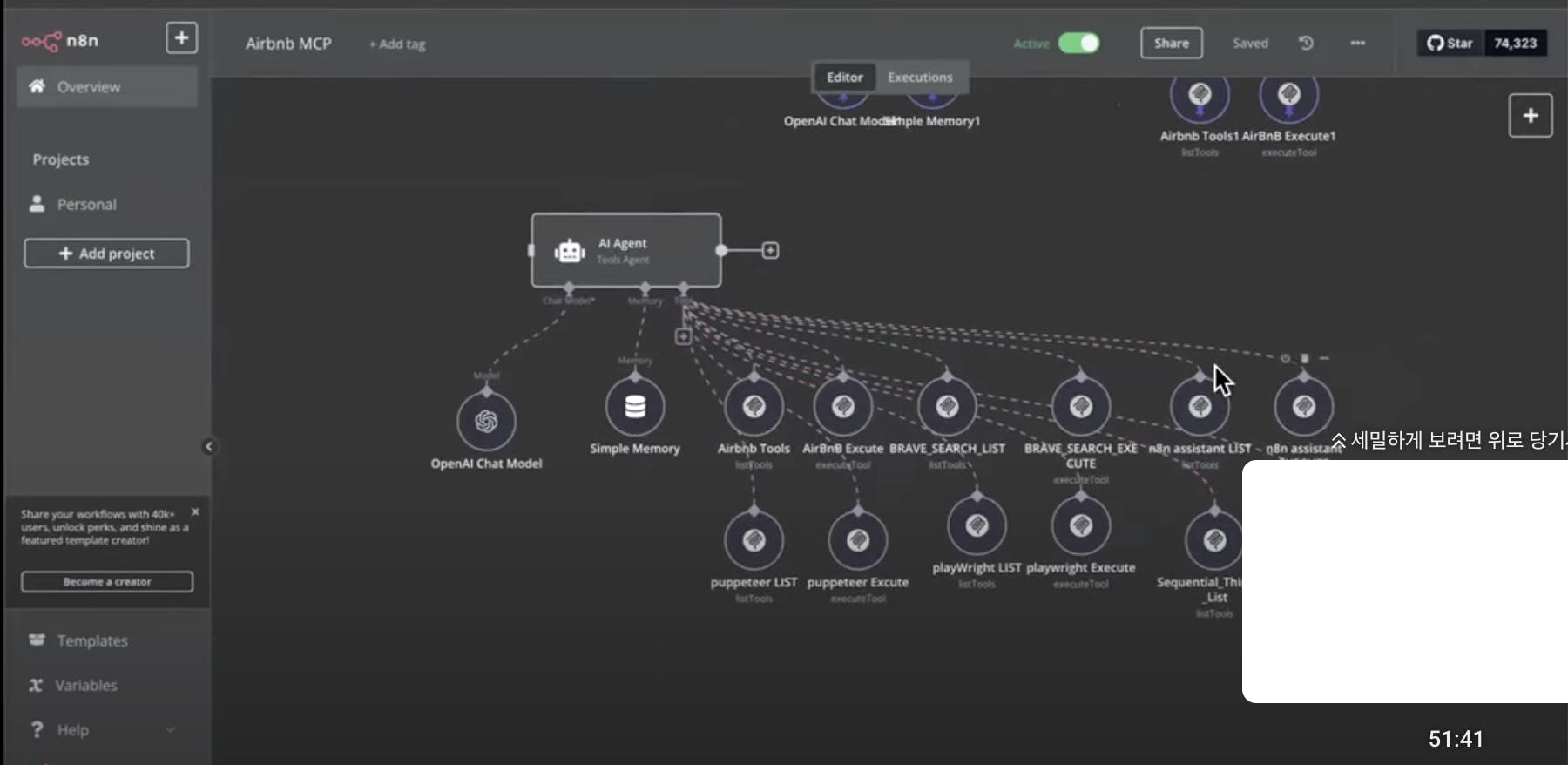Select the Simple Memory node
This screenshot has height=765, width=1568.
point(635,407)
